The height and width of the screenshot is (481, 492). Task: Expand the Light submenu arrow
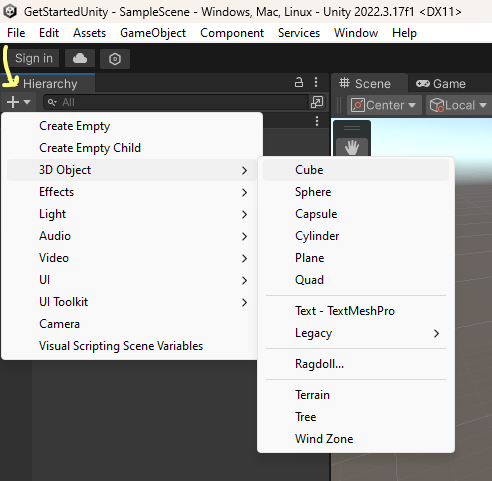tap(244, 214)
